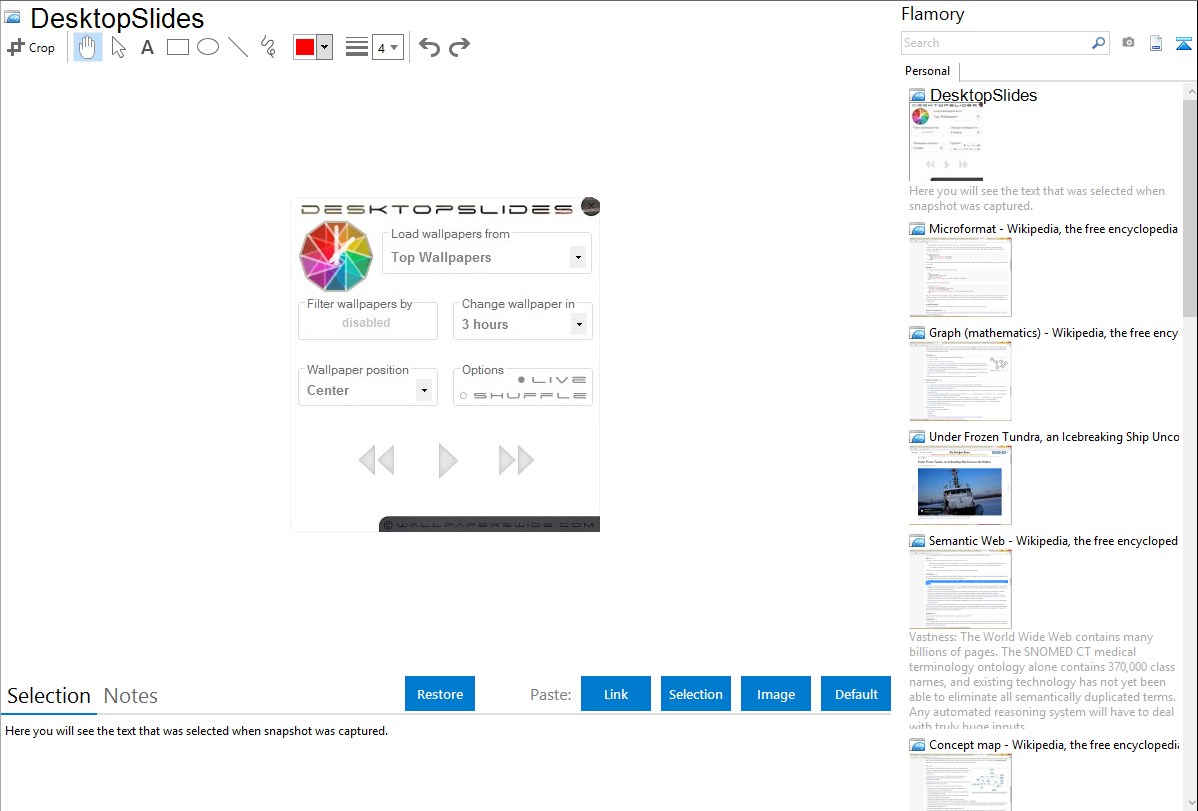Redo the last annotation

[x=459, y=47]
